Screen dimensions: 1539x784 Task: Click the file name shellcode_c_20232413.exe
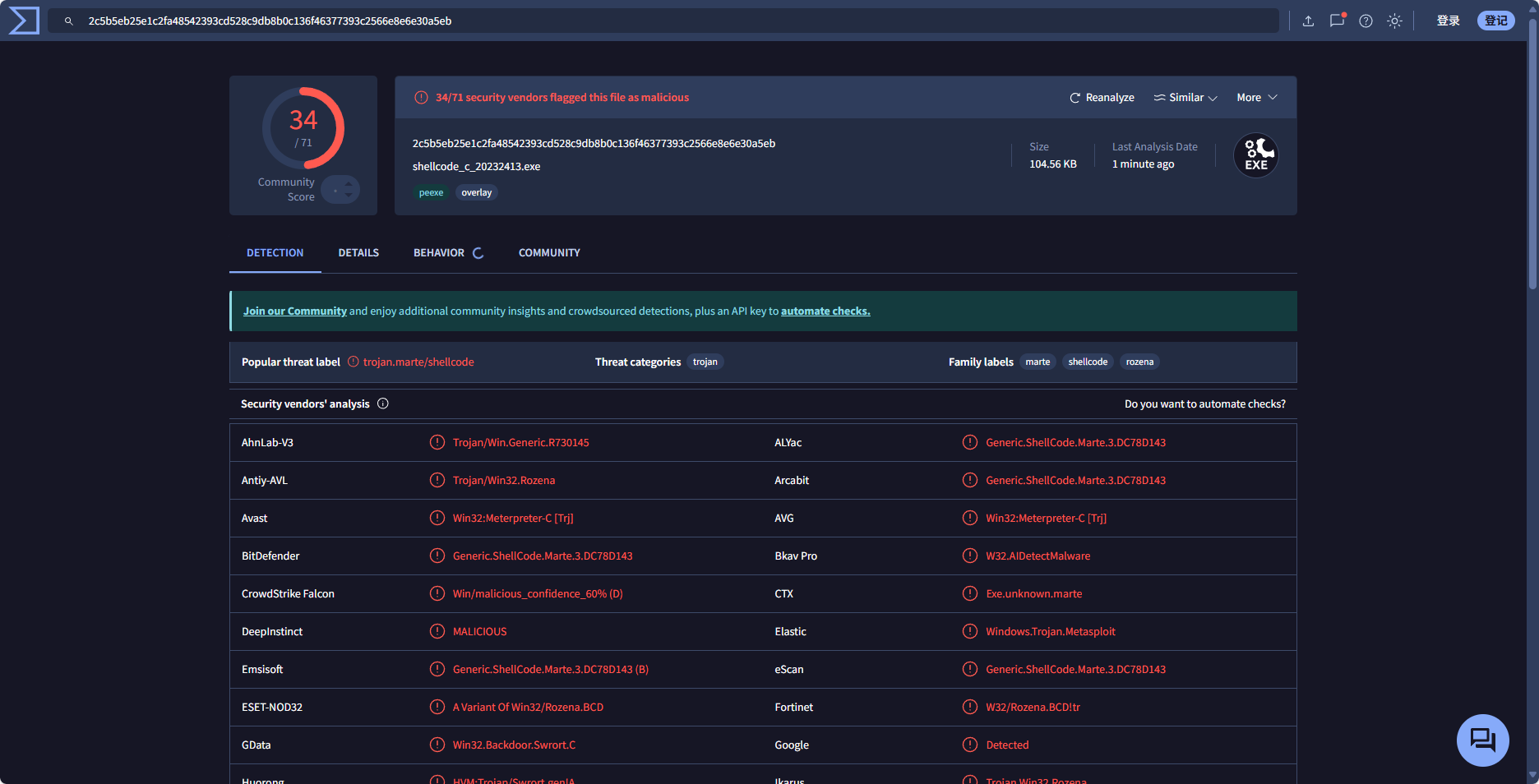pyautogui.click(x=477, y=167)
